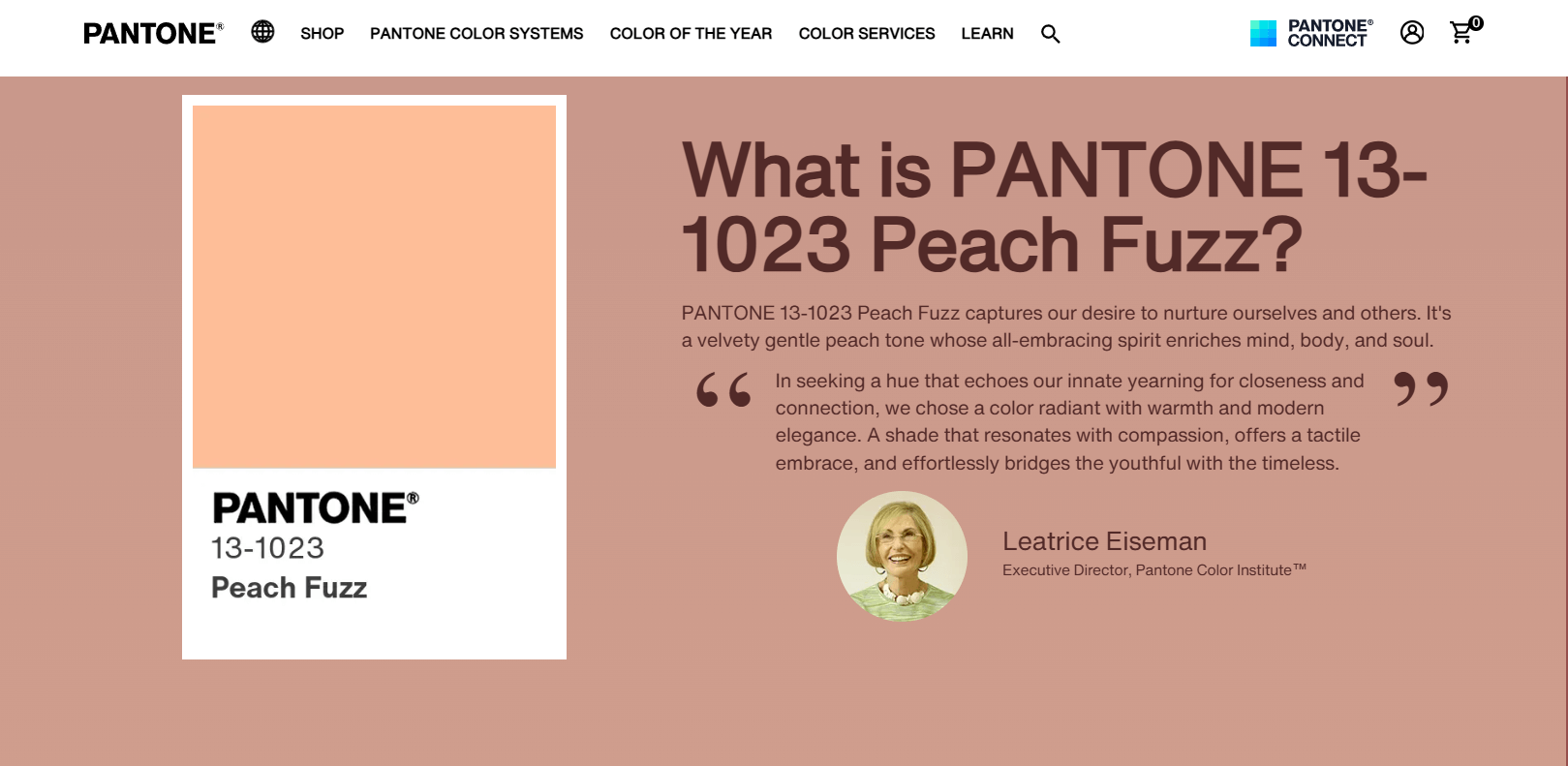1568x766 pixels.
Task: Open the SHOP menu
Action: pos(322,34)
